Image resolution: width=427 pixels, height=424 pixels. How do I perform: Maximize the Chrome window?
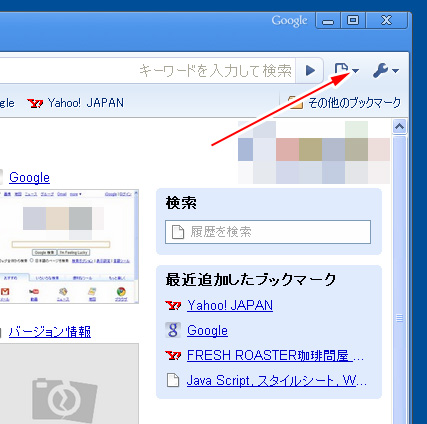(x=353, y=21)
